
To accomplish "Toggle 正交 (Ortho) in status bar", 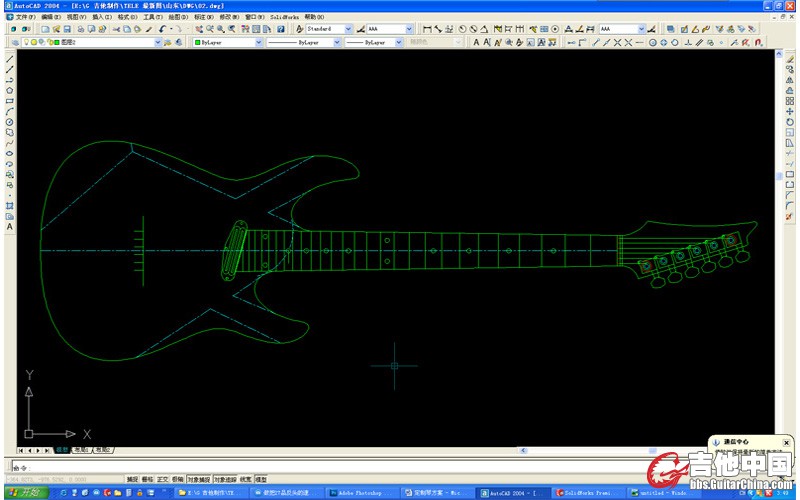I will click(x=162, y=480).
